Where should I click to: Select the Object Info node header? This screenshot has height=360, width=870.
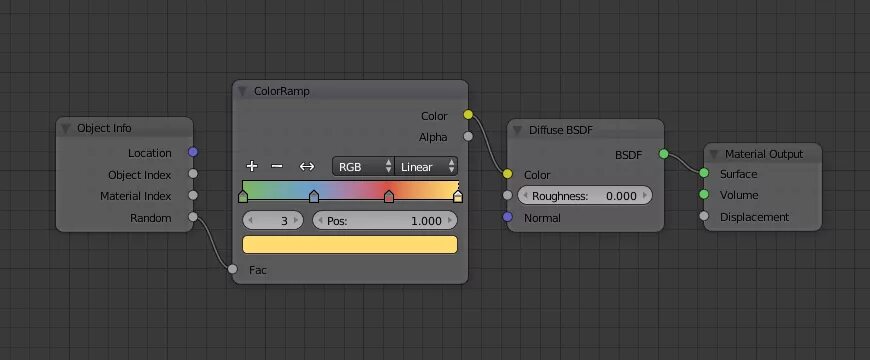click(124, 128)
